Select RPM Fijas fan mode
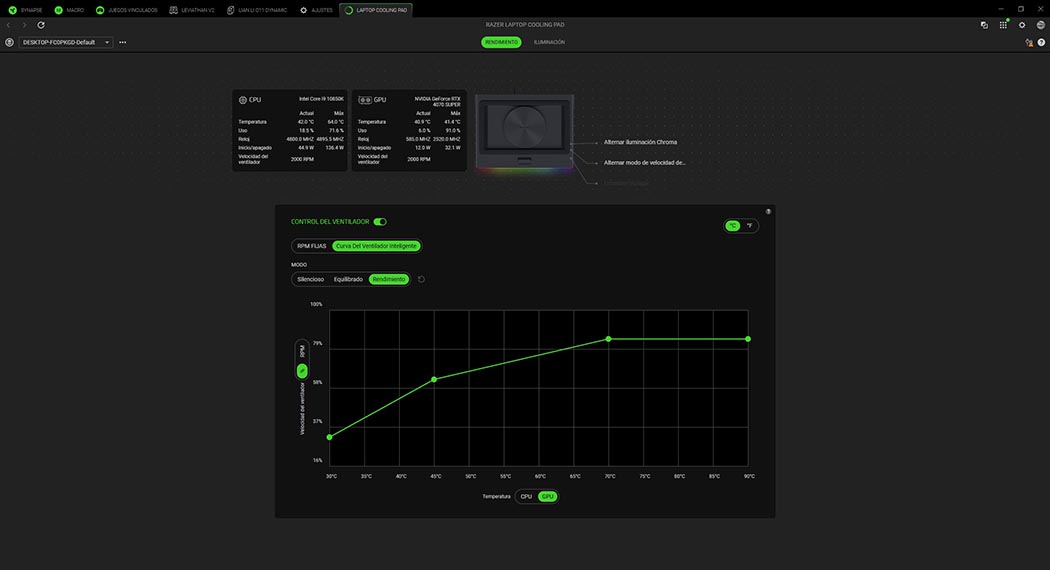This screenshot has width=1050, height=570. [311, 246]
